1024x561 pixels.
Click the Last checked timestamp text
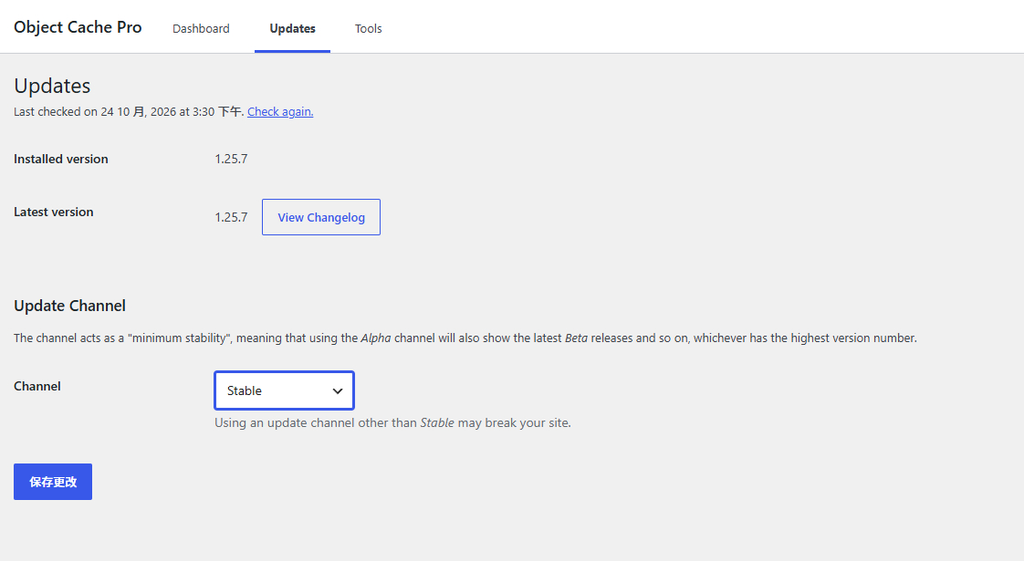point(129,112)
